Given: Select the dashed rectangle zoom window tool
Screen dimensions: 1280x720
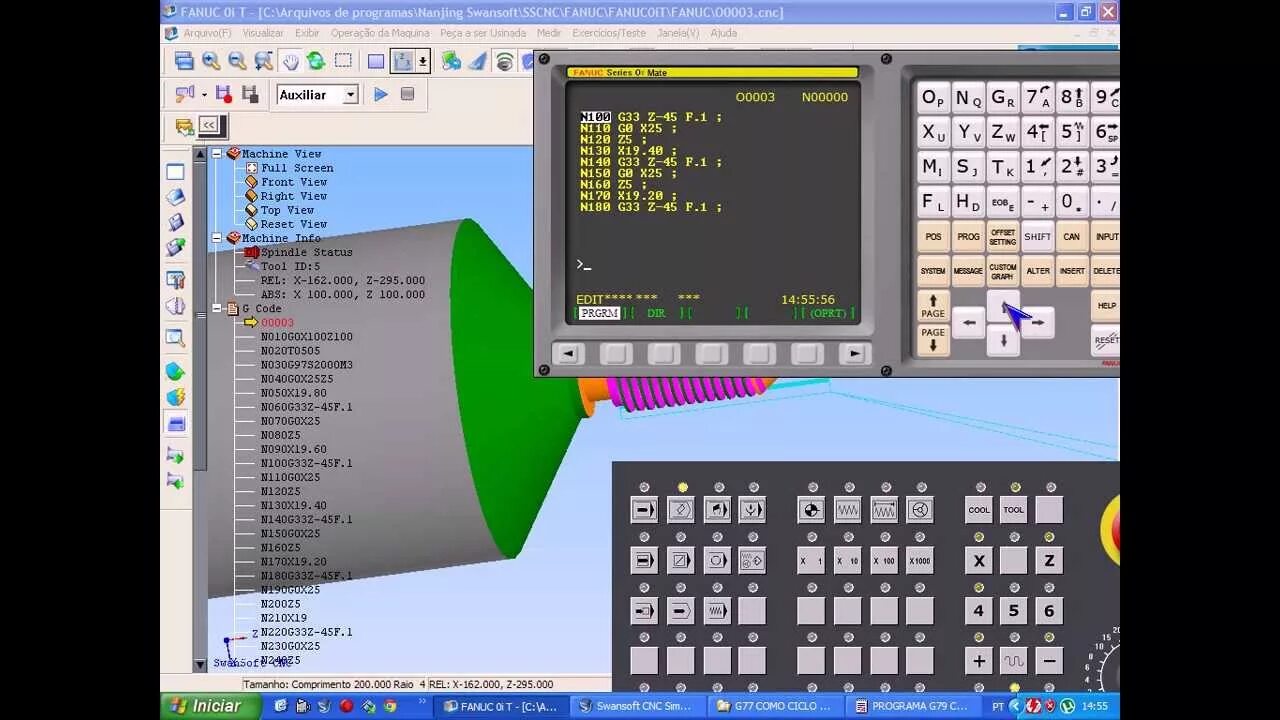Looking at the screenshot, I should point(343,61).
